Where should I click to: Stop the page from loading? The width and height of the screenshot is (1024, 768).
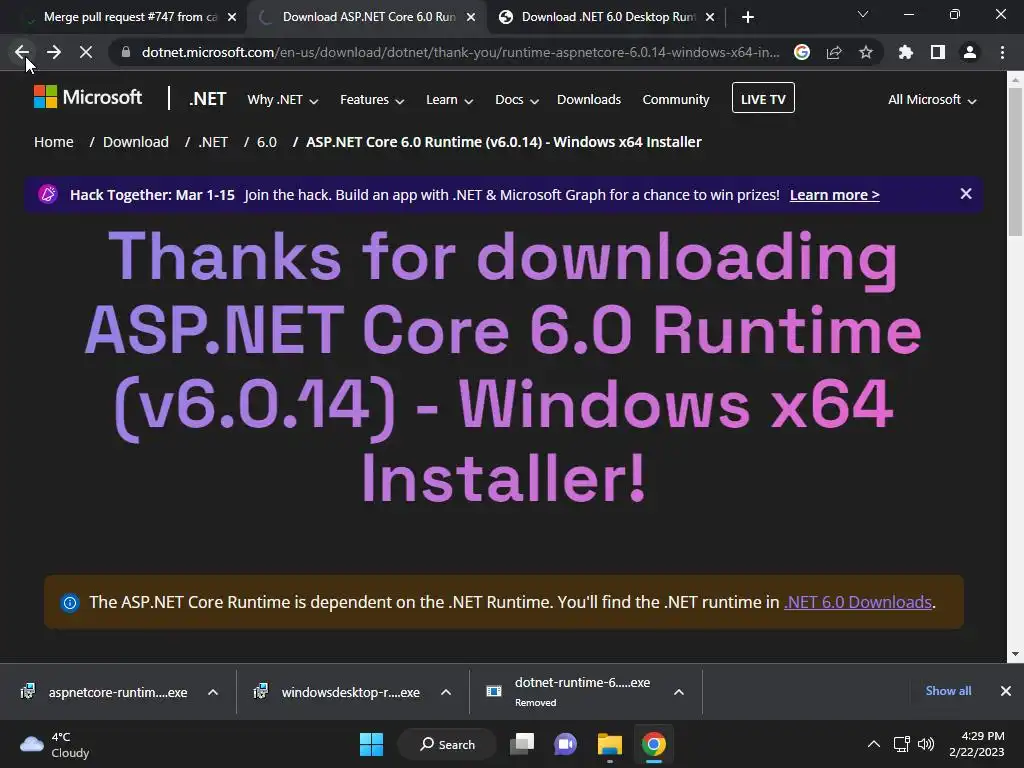click(x=86, y=52)
